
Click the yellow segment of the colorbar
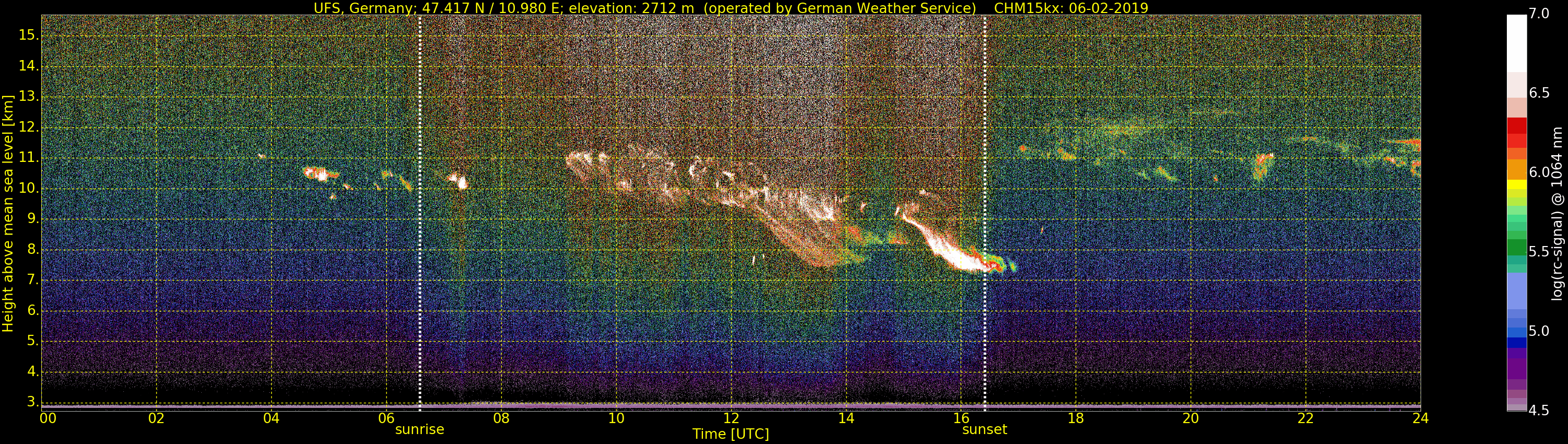[x=1516, y=184]
